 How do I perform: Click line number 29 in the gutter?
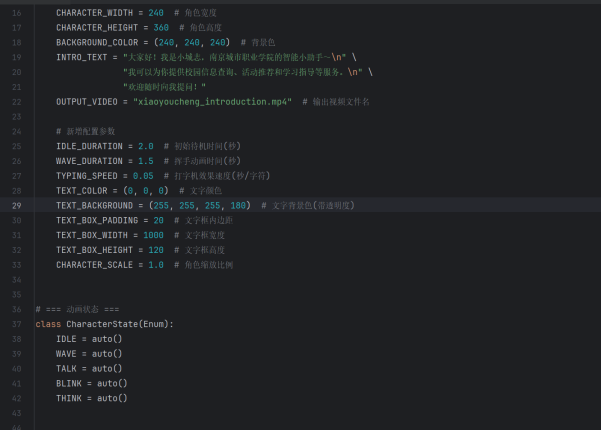point(16,205)
